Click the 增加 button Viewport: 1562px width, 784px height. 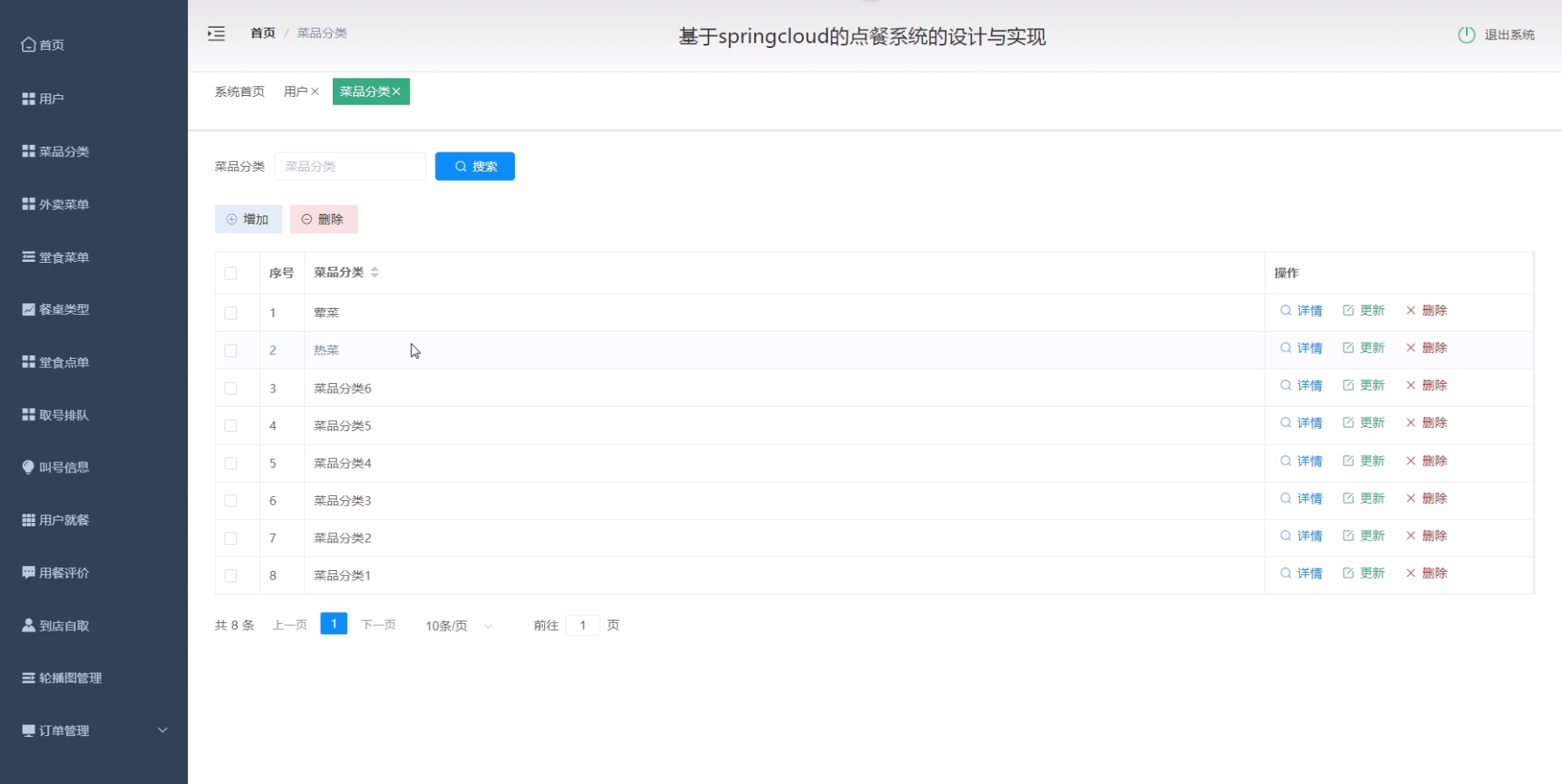tap(248, 219)
